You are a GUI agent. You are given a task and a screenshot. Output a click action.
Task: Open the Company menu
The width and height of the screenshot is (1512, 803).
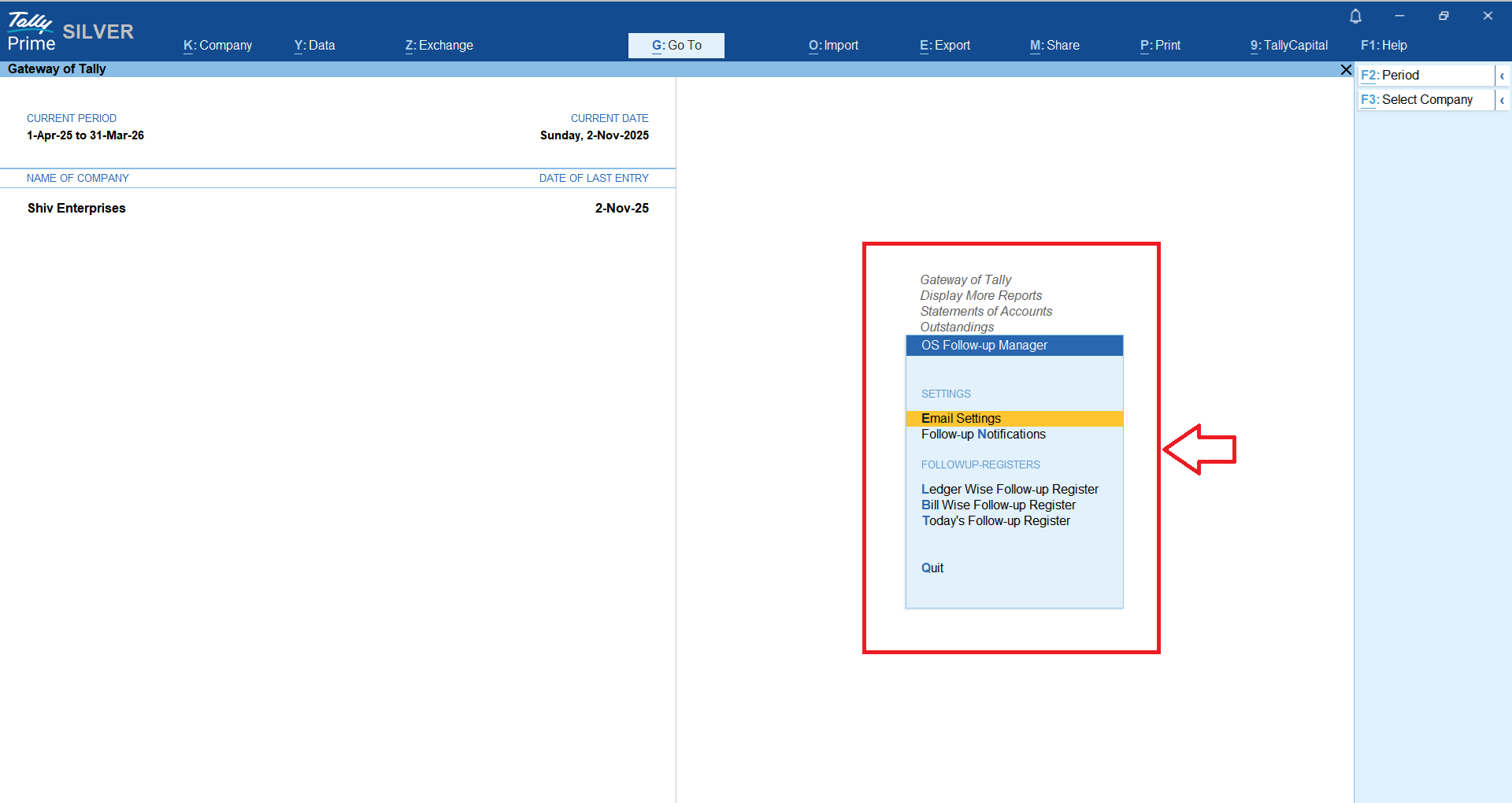pyautogui.click(x=217, y=46)
